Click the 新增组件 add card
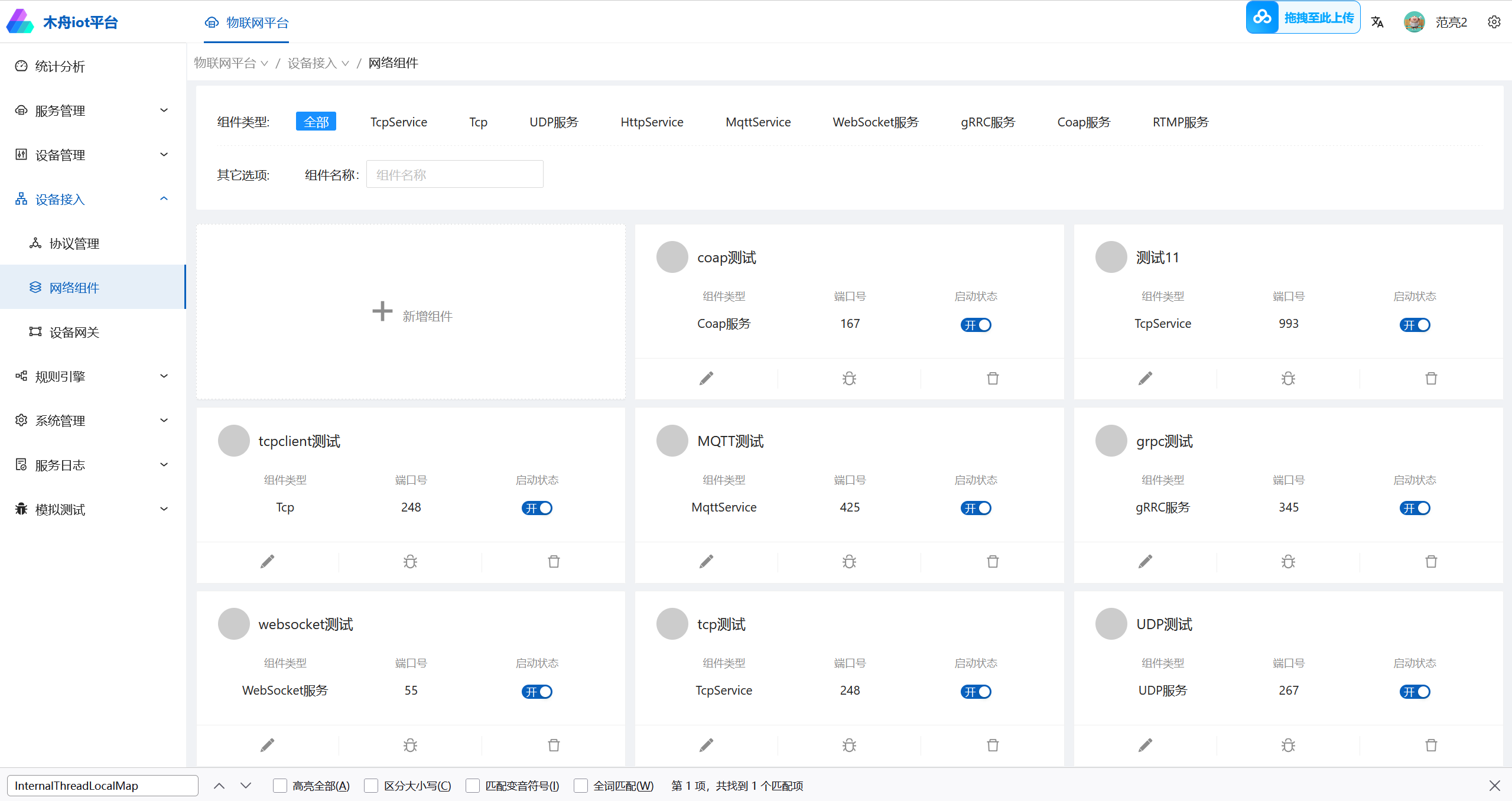 click(411, 312)
